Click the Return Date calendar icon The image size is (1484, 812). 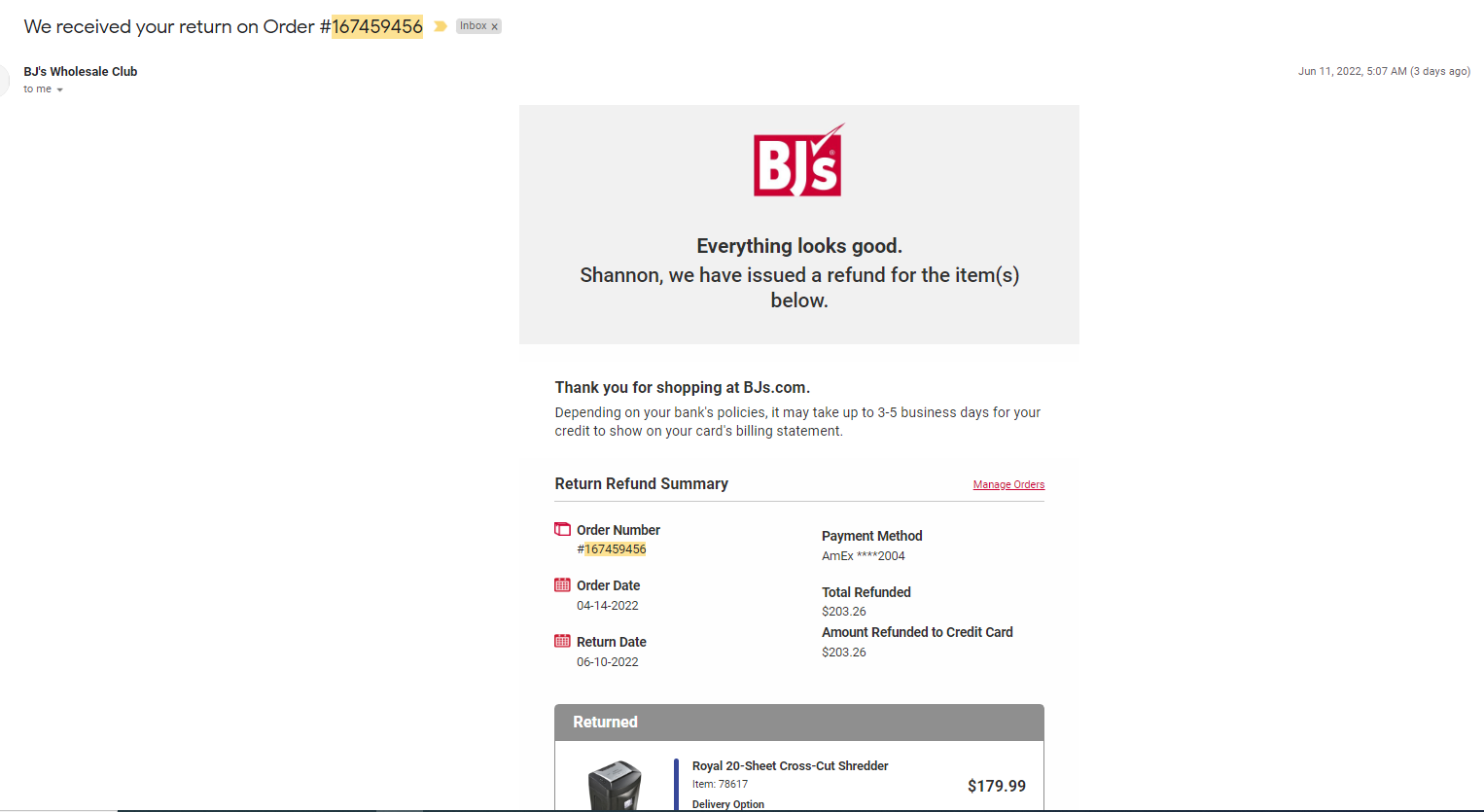coord(562,641)
